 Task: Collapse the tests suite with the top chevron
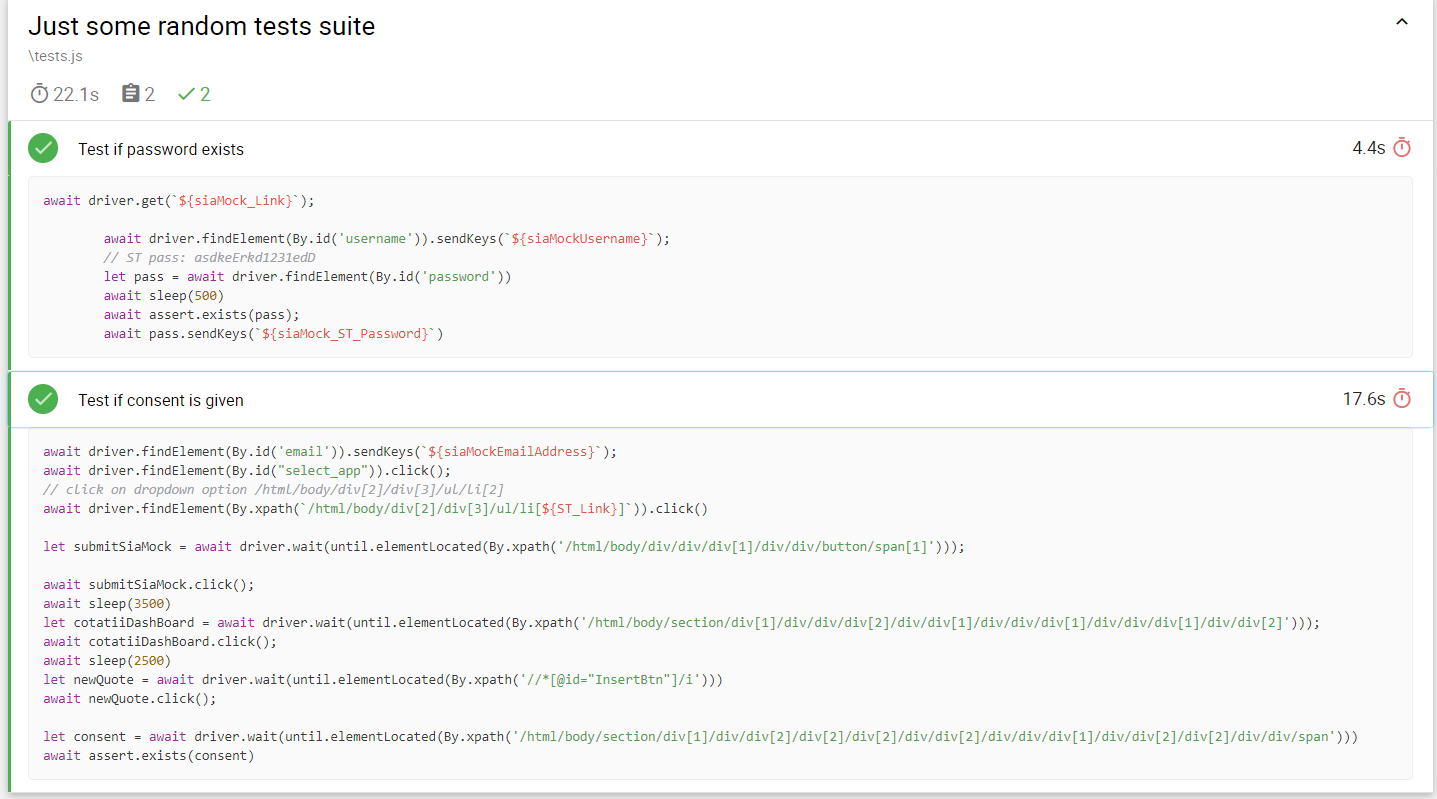pos(1401,21)
